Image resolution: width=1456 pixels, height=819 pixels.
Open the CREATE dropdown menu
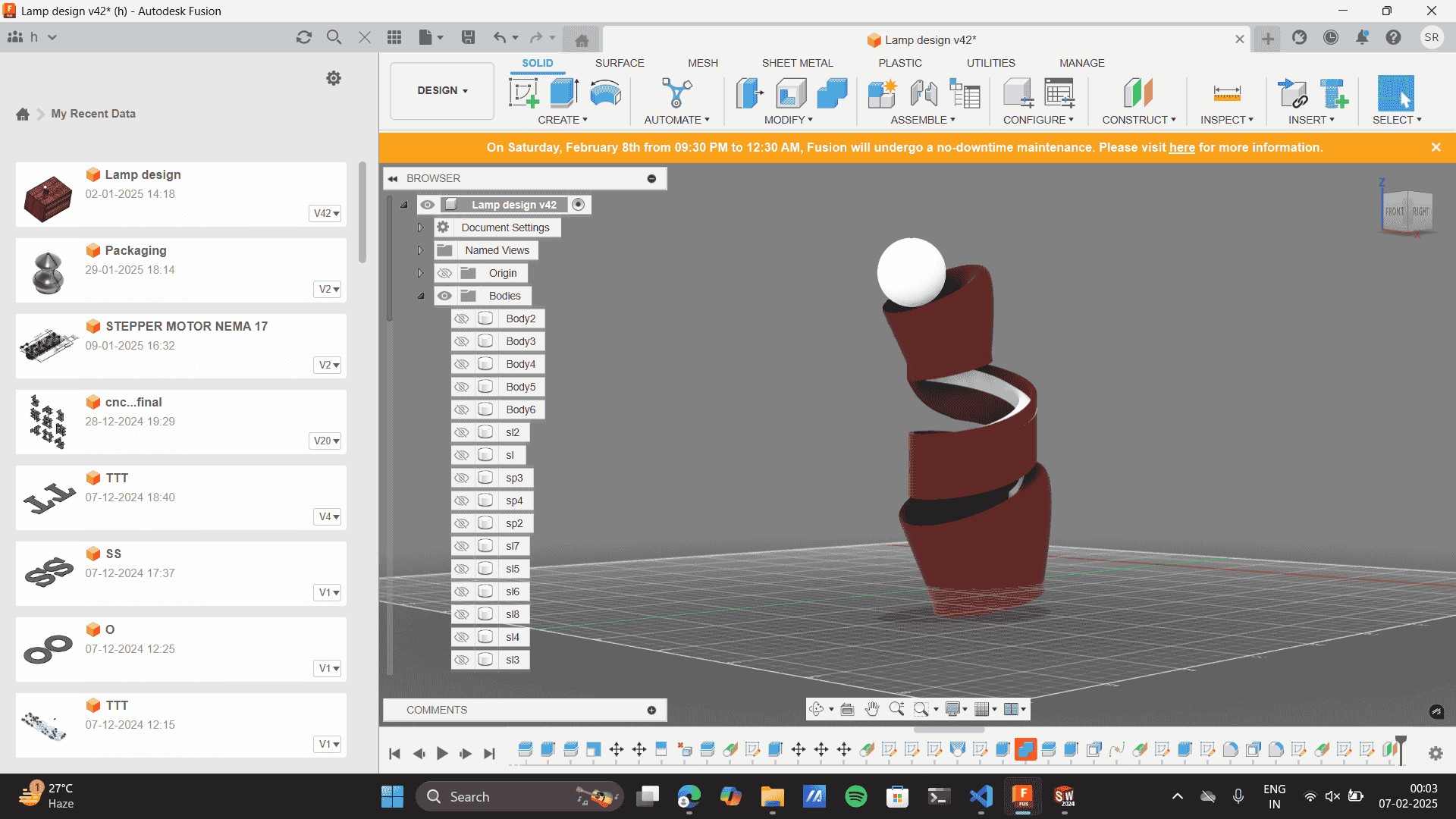tap(563, 120)
